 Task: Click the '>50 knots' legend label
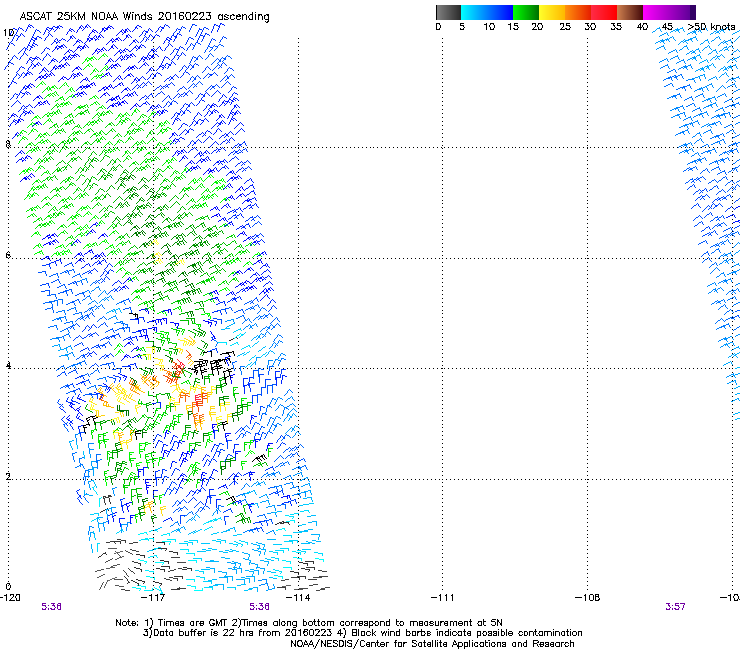point(711,27)
